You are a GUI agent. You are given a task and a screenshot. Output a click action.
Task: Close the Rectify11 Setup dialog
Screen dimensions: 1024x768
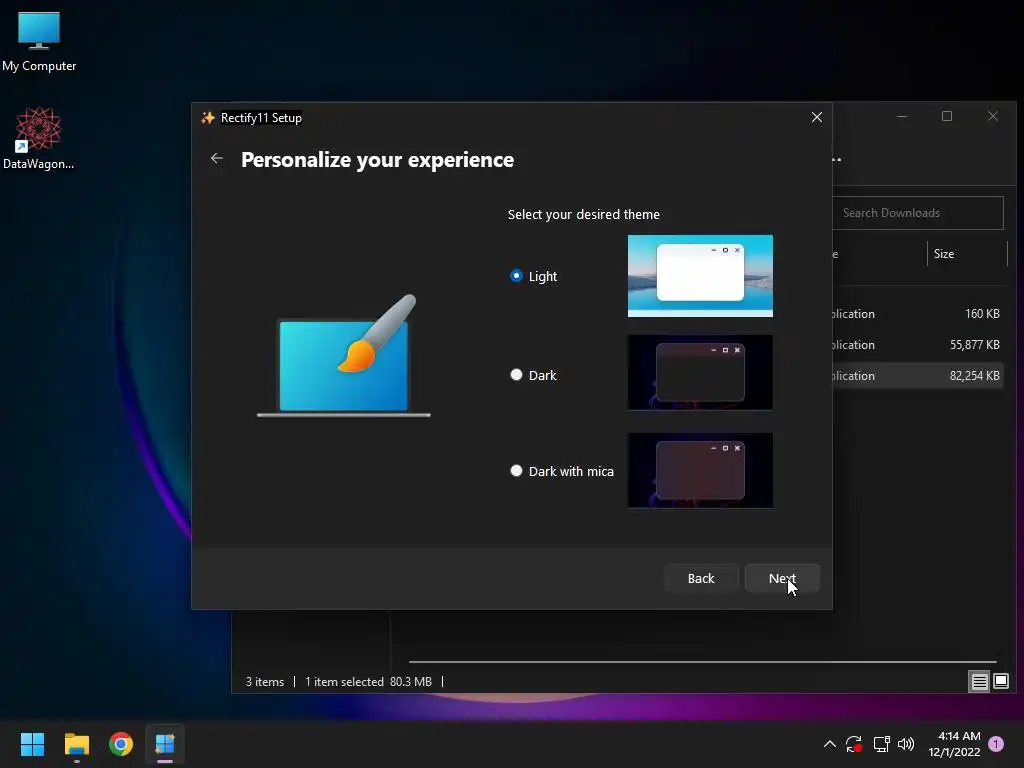[816, 117]
